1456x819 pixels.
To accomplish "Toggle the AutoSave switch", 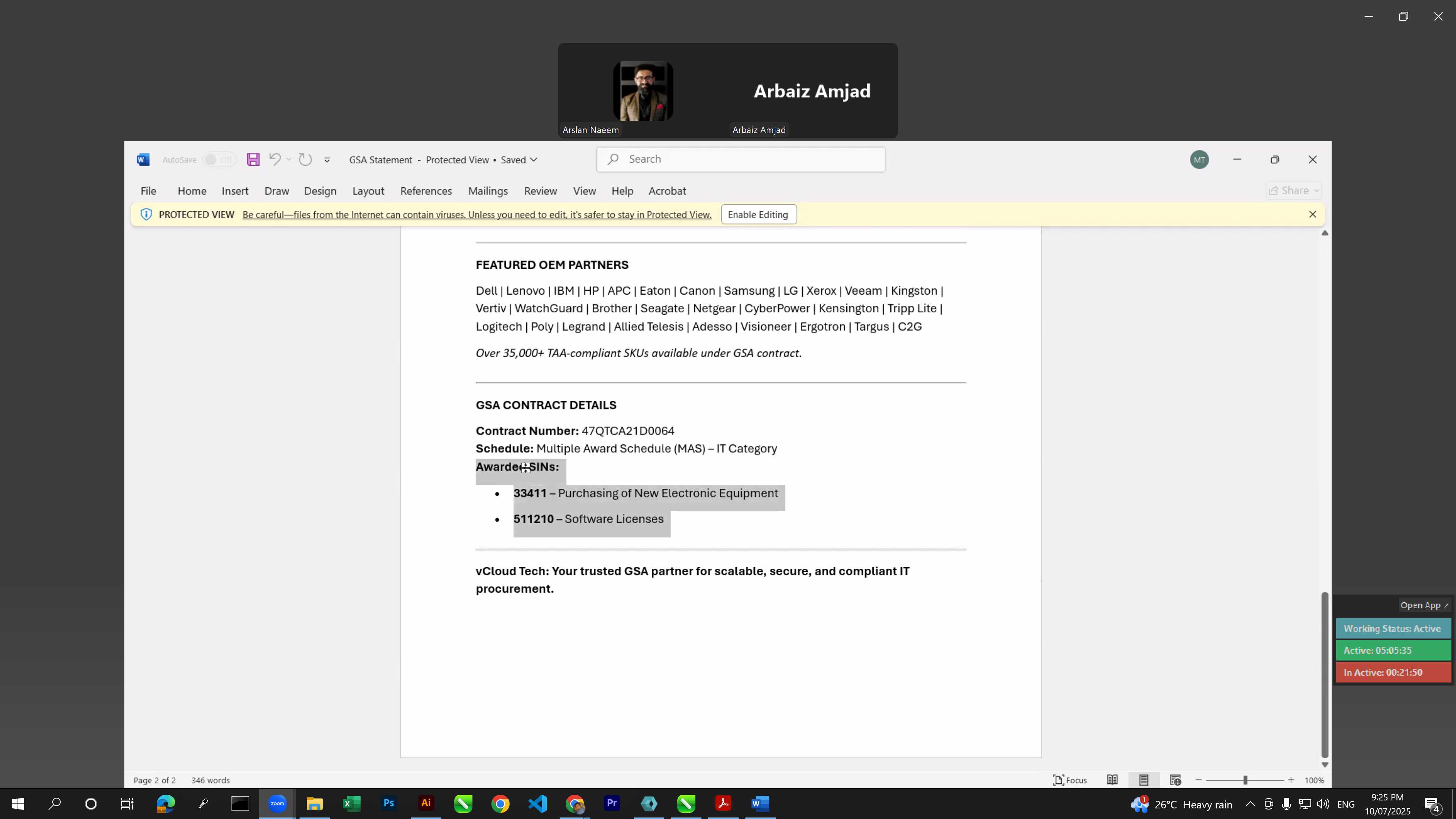I will 219,160.
